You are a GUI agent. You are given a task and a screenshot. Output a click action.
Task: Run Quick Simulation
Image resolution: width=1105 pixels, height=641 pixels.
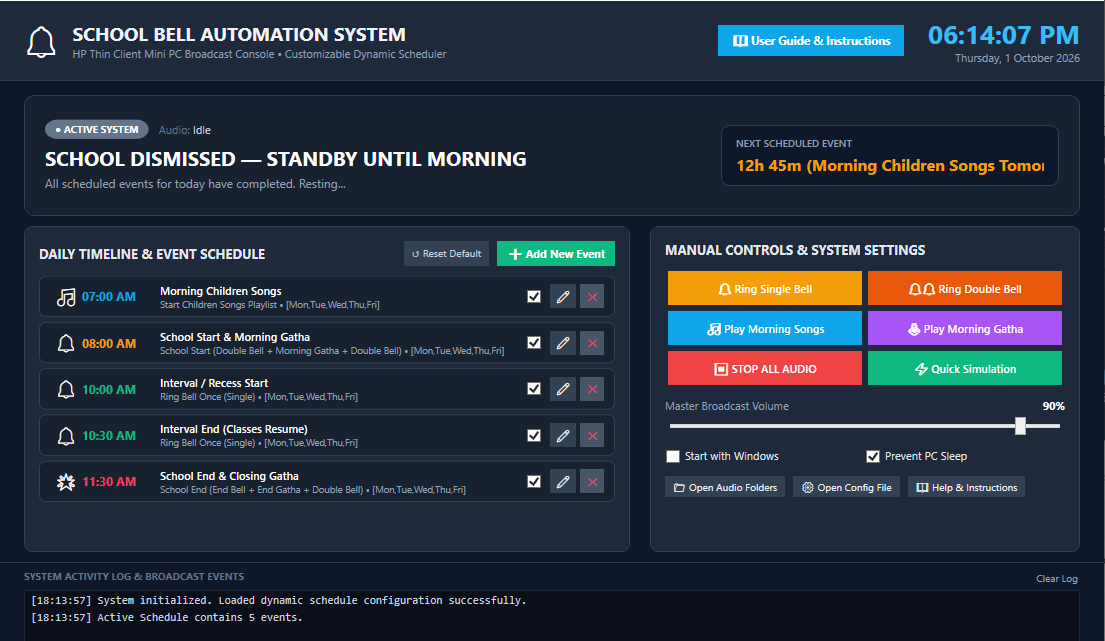coord(965,368)
